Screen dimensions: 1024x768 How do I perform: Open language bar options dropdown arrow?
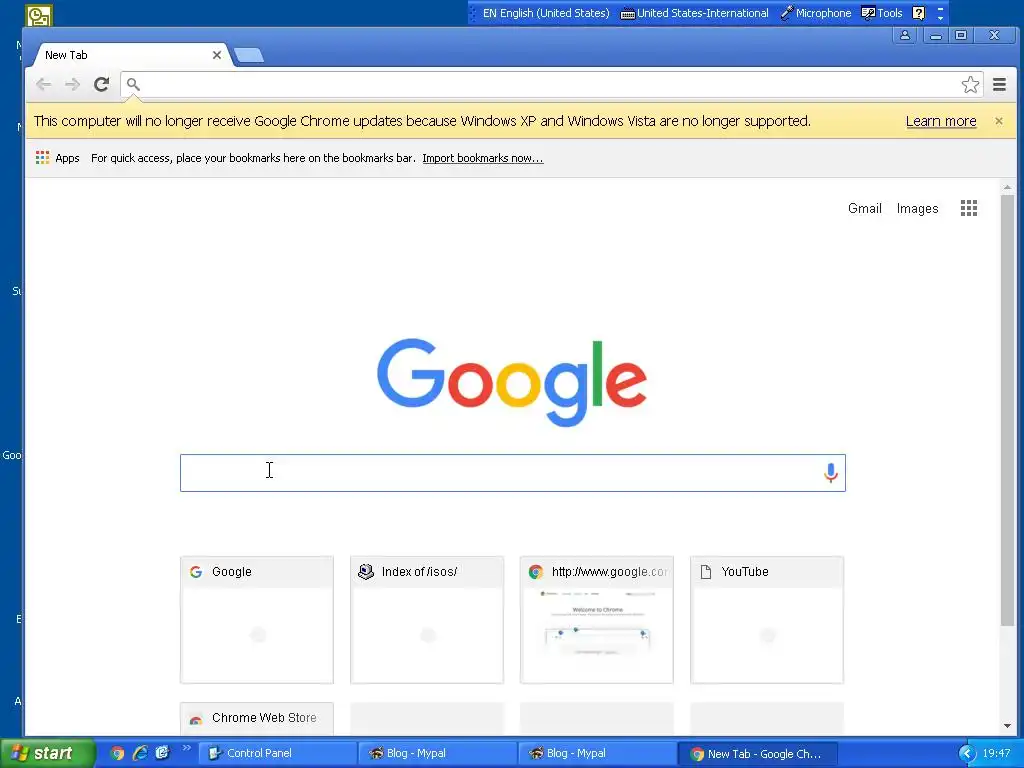[940, 18]
